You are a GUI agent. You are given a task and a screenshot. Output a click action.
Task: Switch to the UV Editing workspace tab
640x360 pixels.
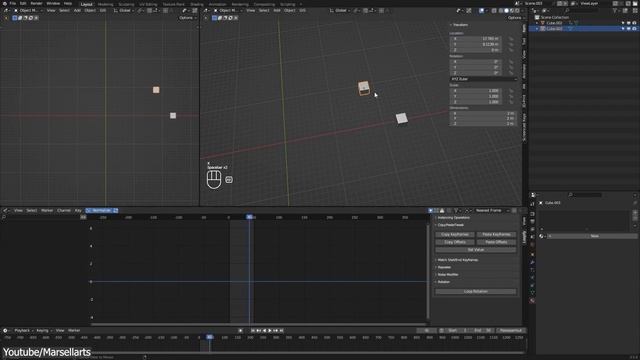(148, 4)
